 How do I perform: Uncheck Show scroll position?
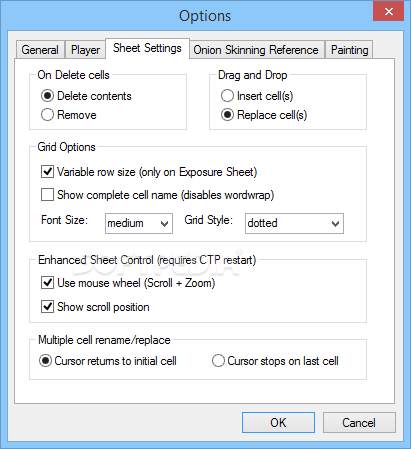tap(95, 307)
